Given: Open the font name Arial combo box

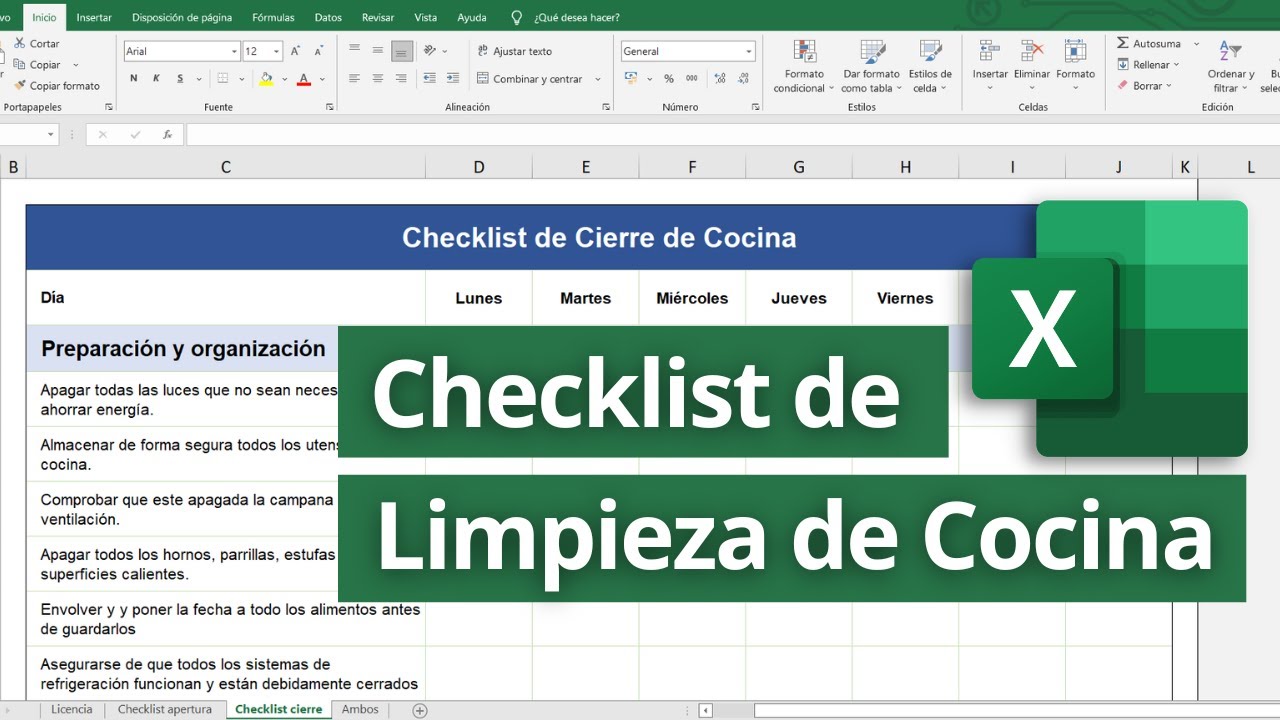Looking at the screenshot, I should click(182, 51).
